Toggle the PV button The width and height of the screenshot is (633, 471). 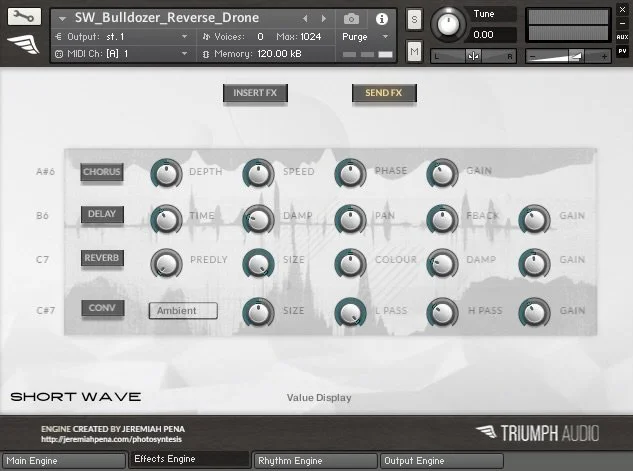[x=622, y=51]
